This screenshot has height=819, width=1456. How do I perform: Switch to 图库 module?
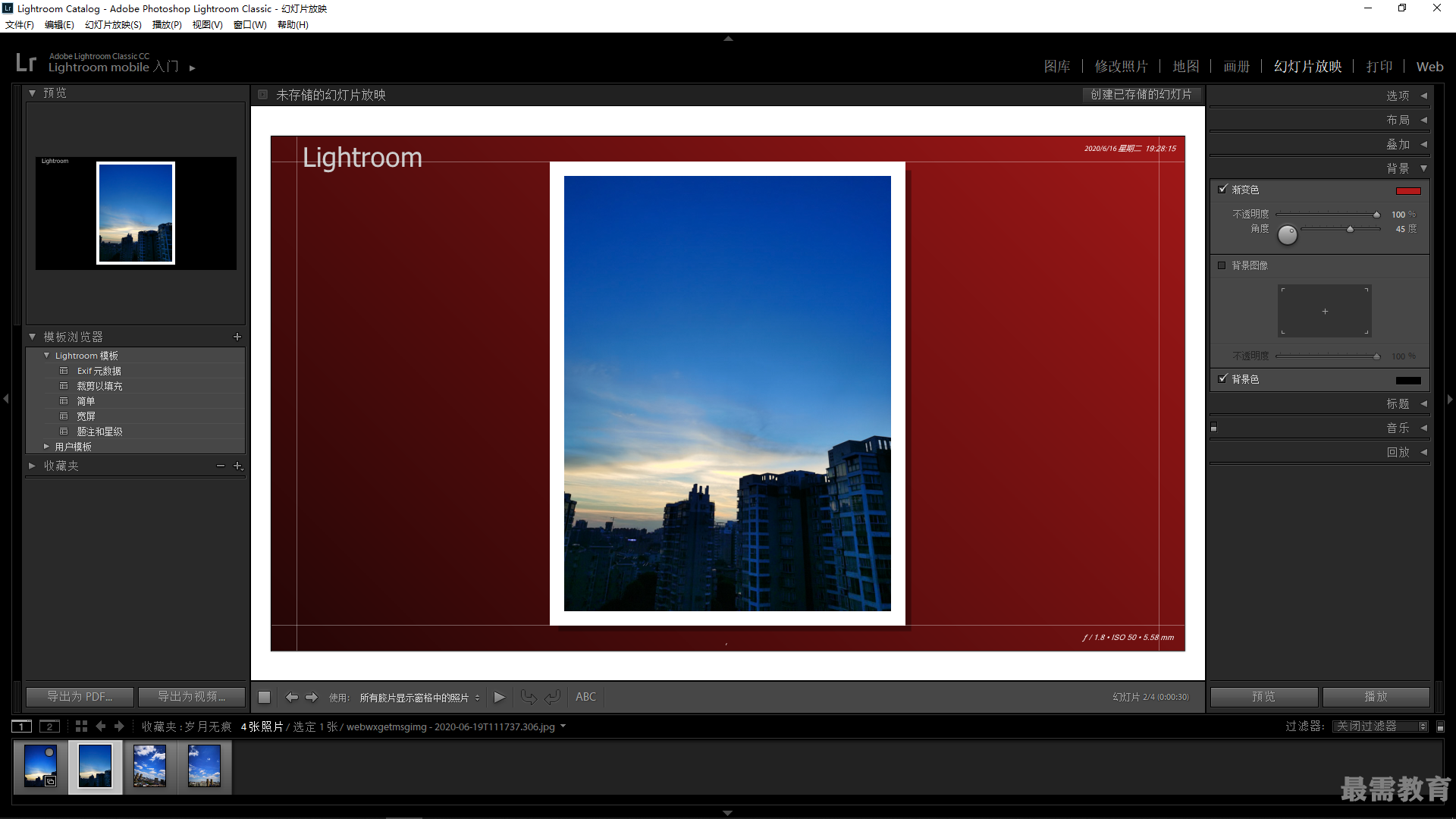click(1057, 67)
